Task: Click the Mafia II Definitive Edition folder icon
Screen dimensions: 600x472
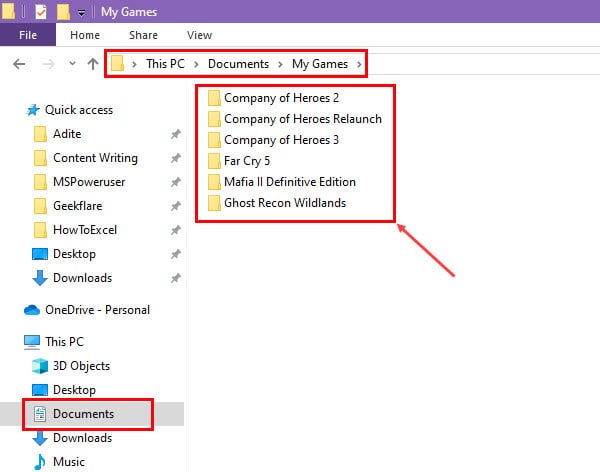Action: click(214, 182)
